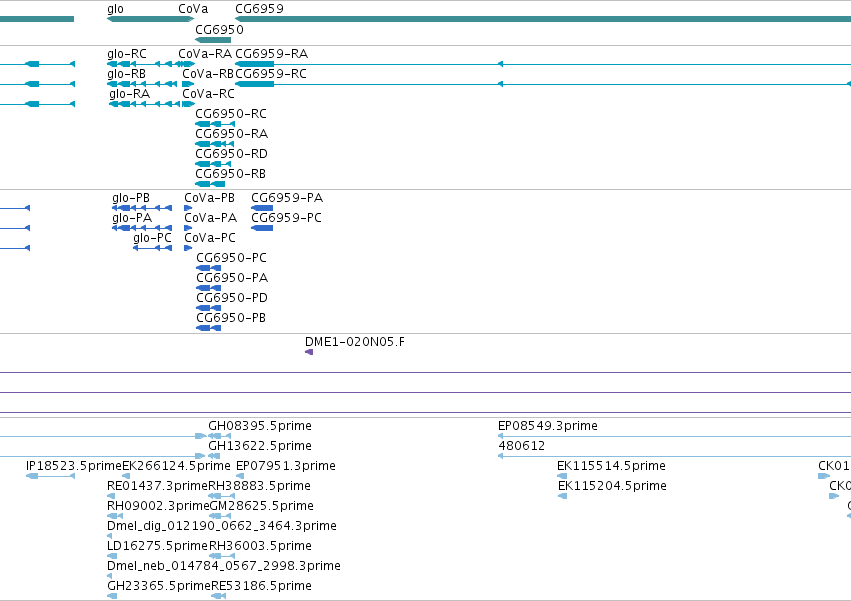Select EST GH08395.5prime
Screen dimensions: 851x601
[260, 426]
